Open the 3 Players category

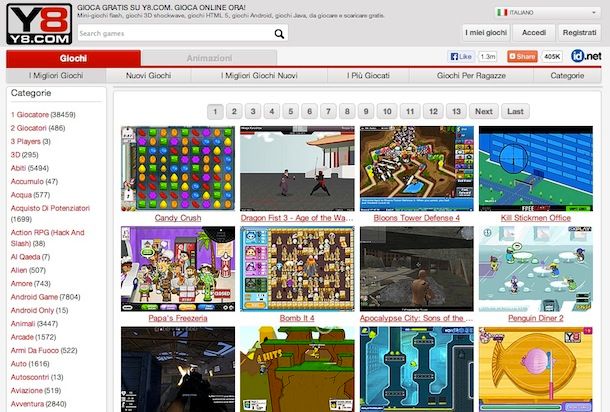pos(26,141)
